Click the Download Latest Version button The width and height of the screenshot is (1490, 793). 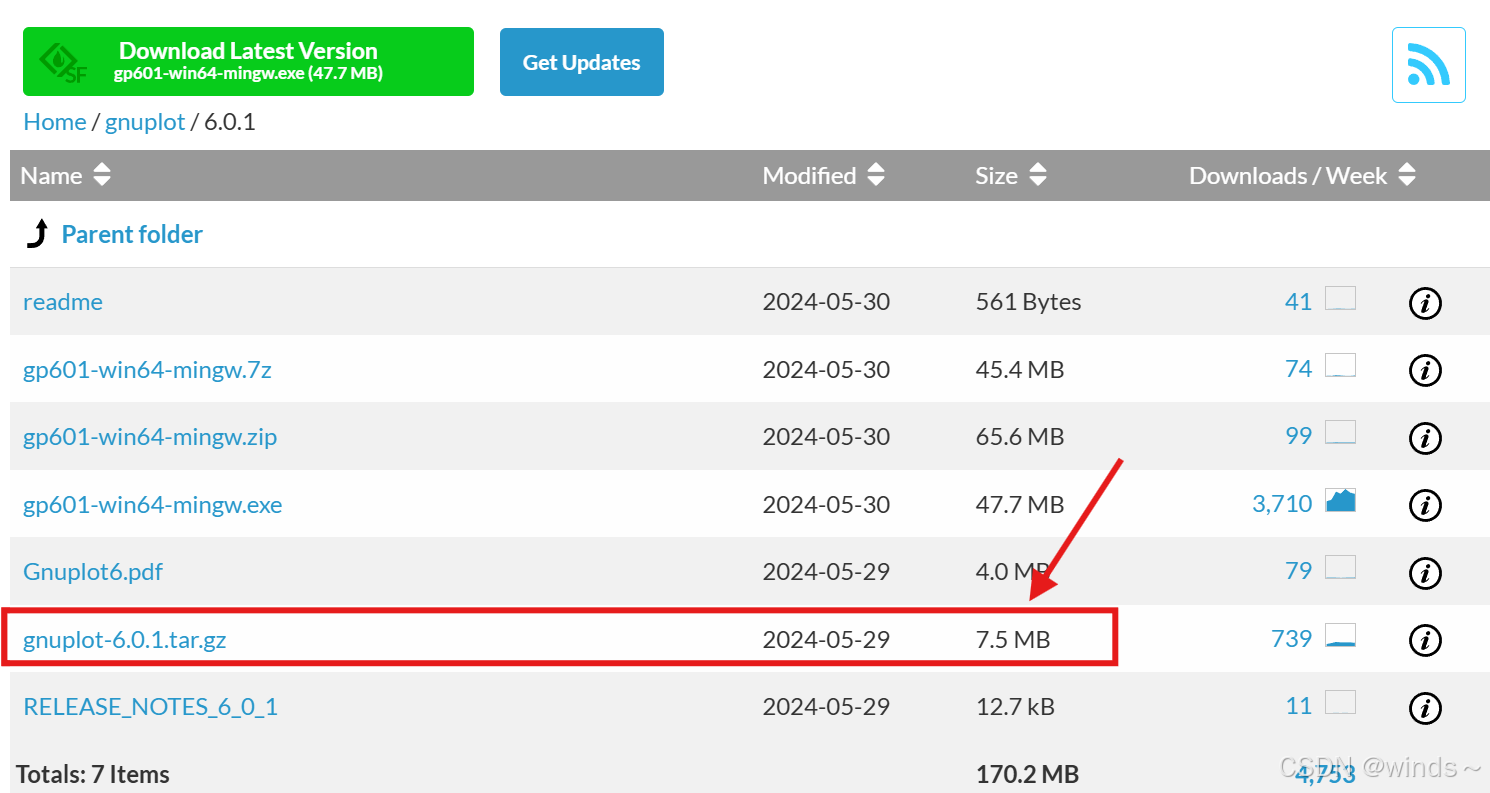[x=248, y=62]
